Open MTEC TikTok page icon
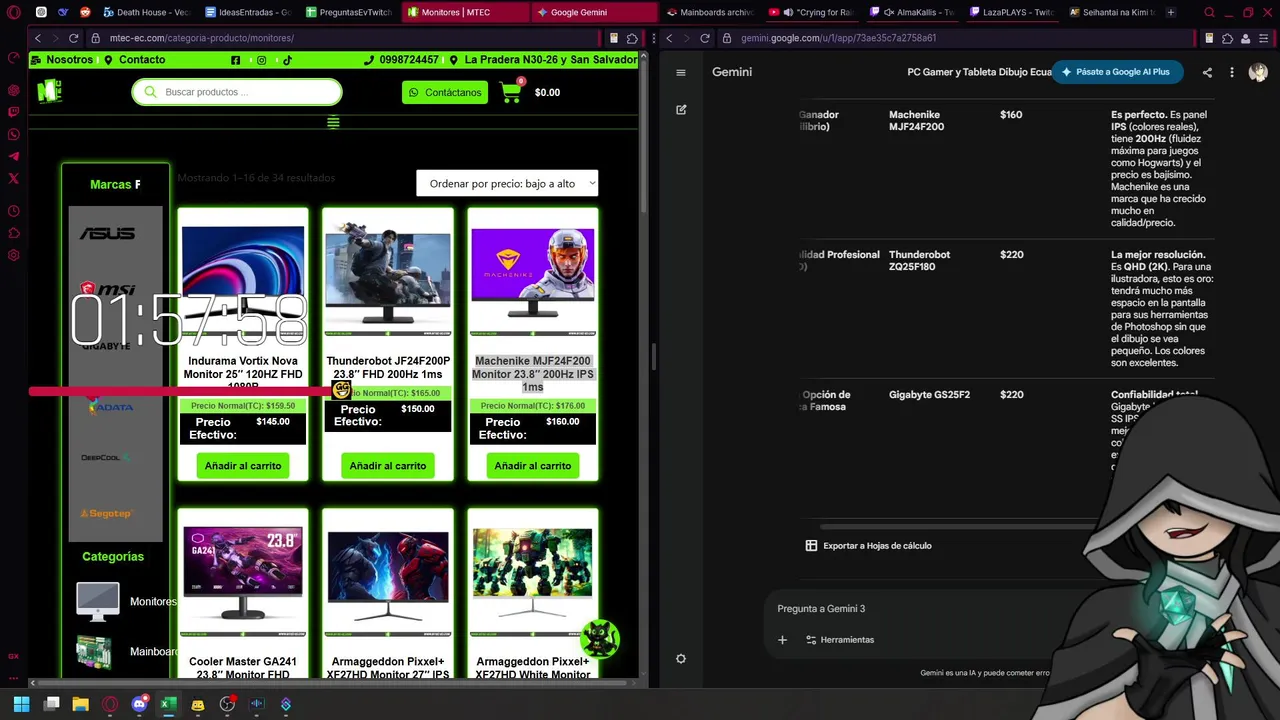The image size is (1280, 720). click(x=287, y=60)
